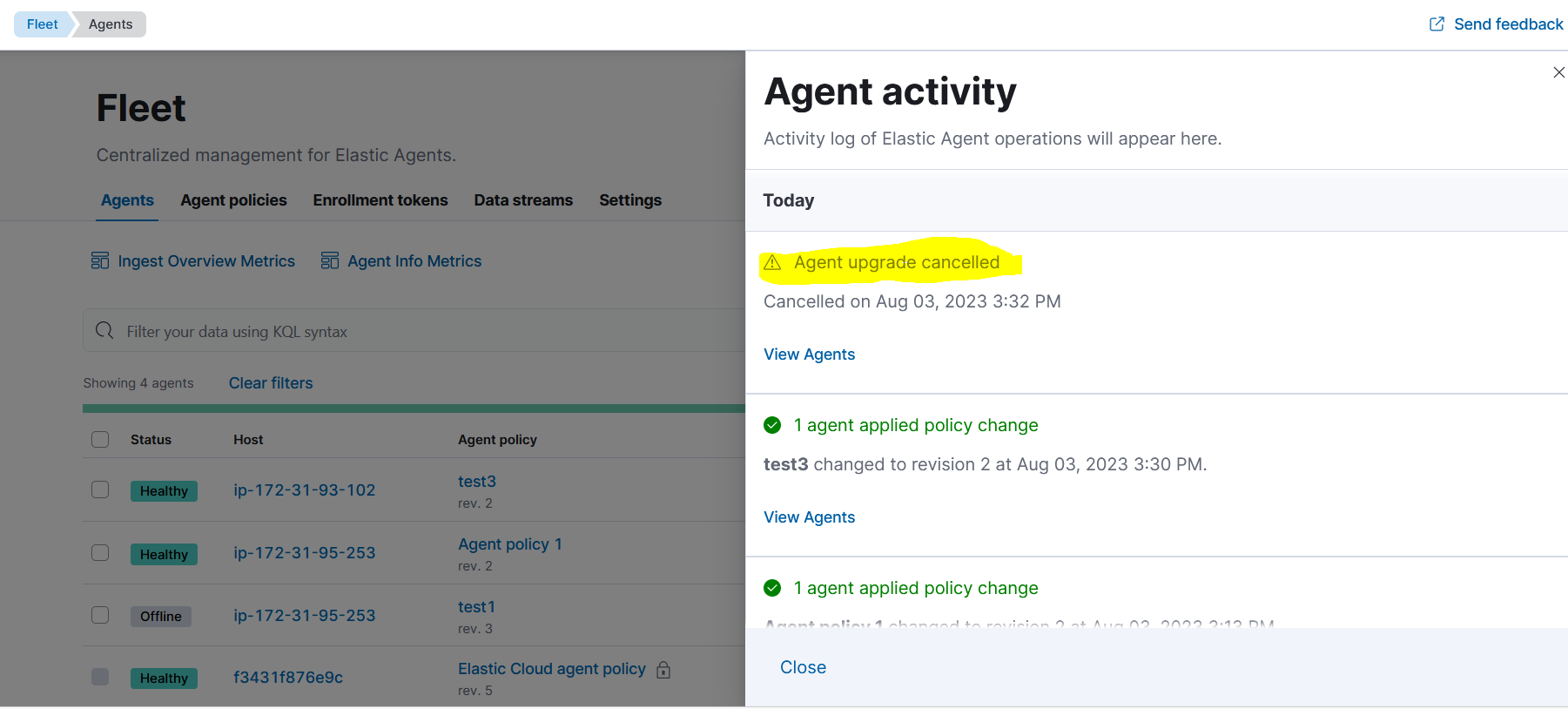Click the Close button at the flyout bottom
Image resolution: width=1568 pixels, height=709 pixels.
(x=802, y=667)
